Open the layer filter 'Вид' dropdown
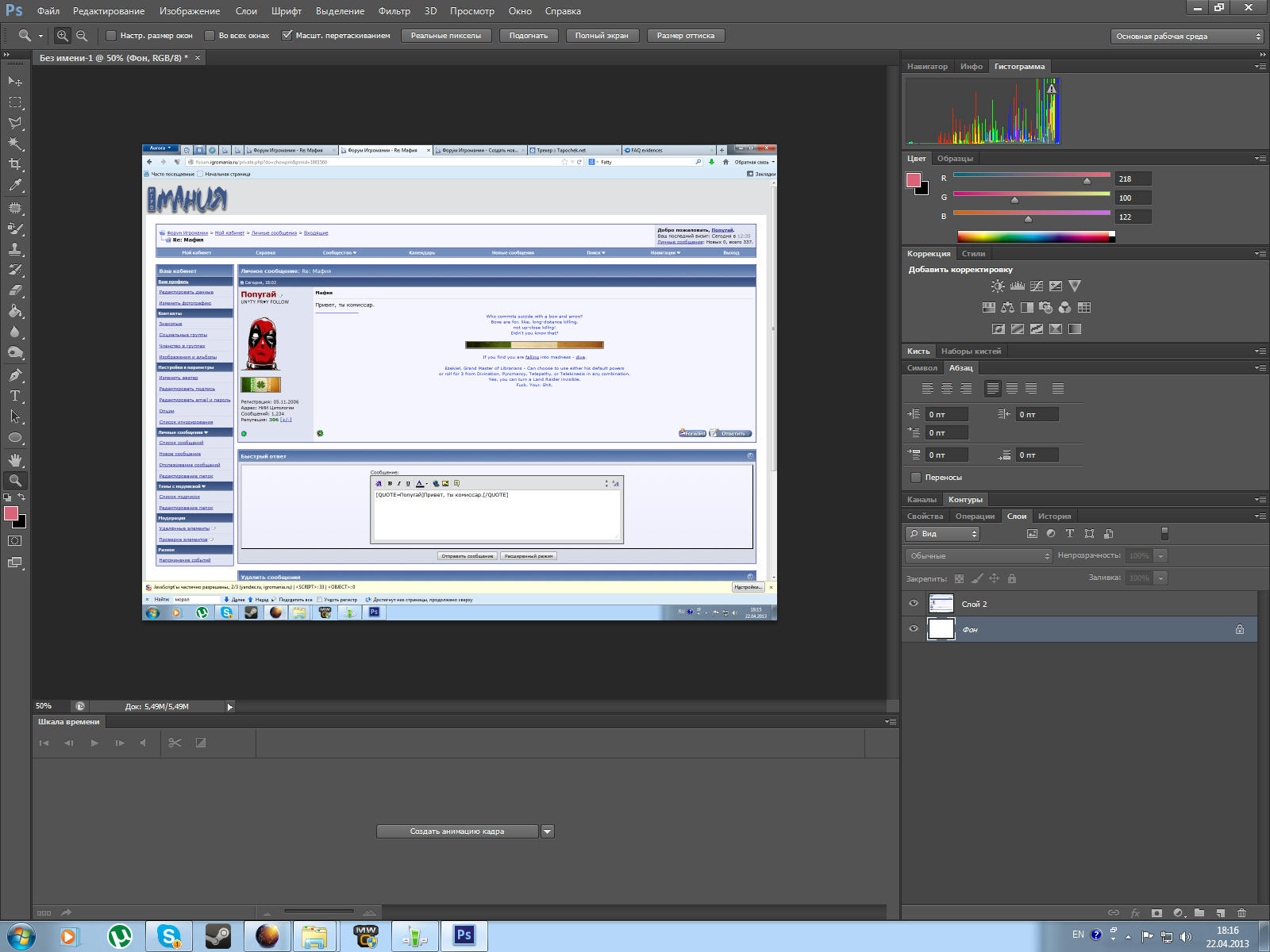 click(x=943, y=534)
